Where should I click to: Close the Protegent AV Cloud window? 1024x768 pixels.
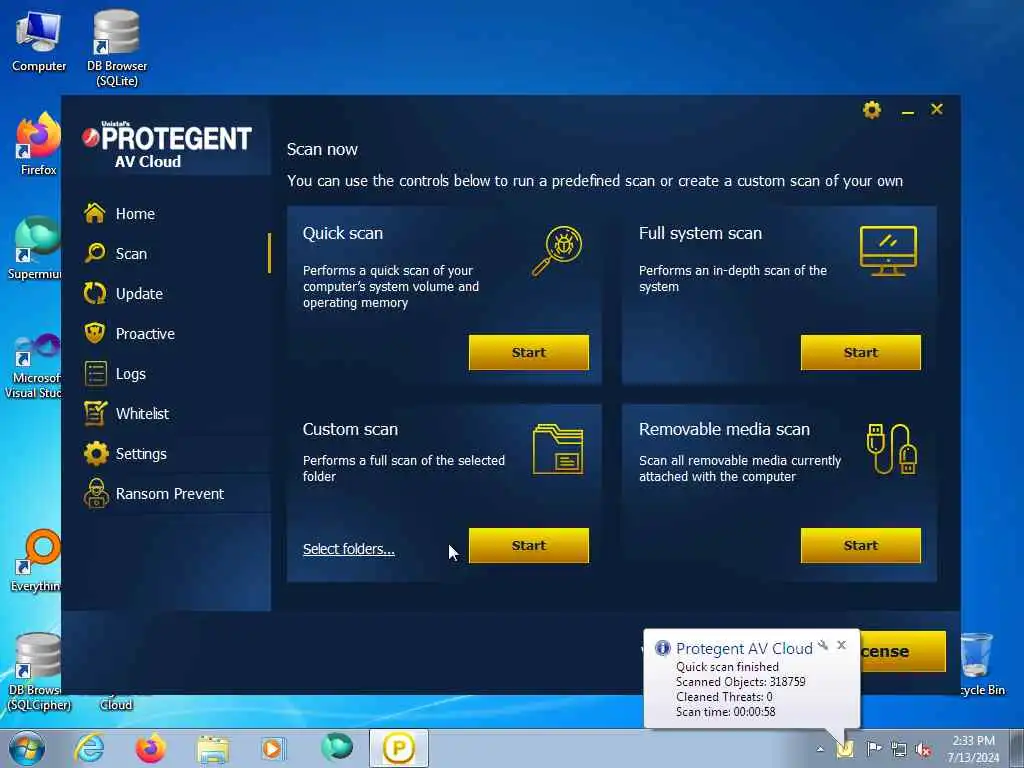tap(936, 109)
